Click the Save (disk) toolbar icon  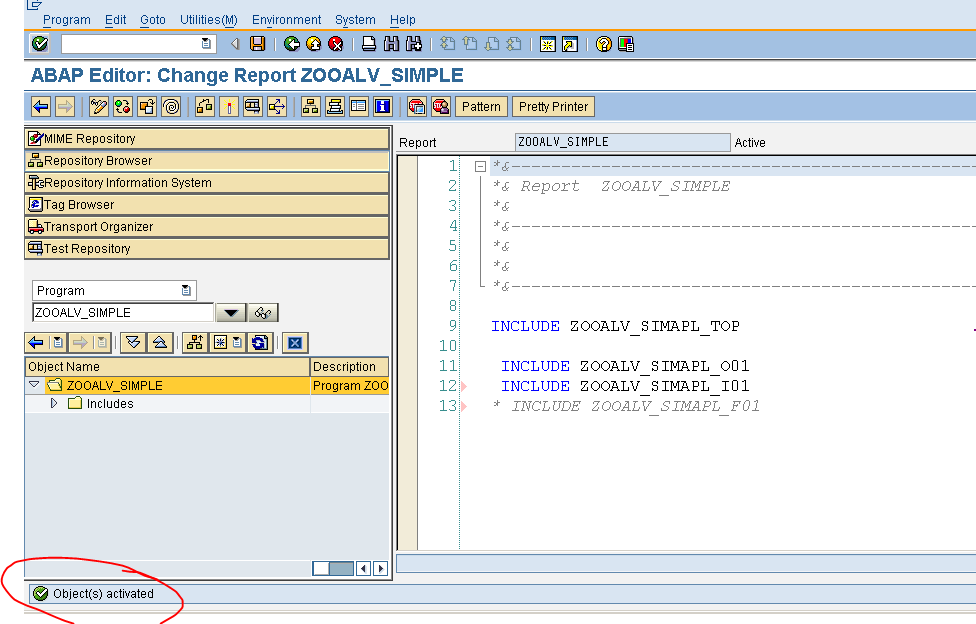tap(258, 43)
